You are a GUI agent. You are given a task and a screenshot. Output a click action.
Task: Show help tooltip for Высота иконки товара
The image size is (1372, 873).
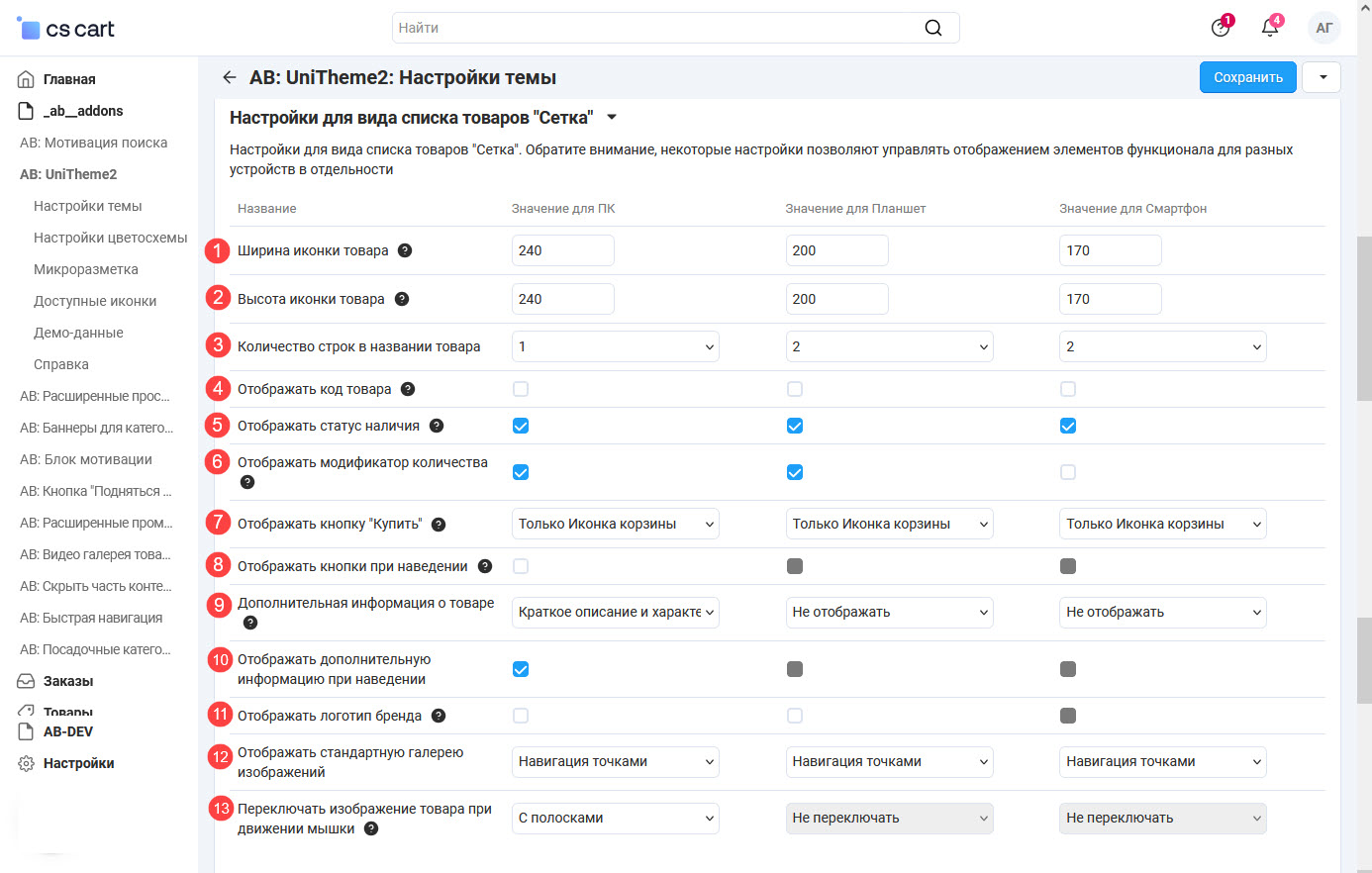click(x=402, y=299)
